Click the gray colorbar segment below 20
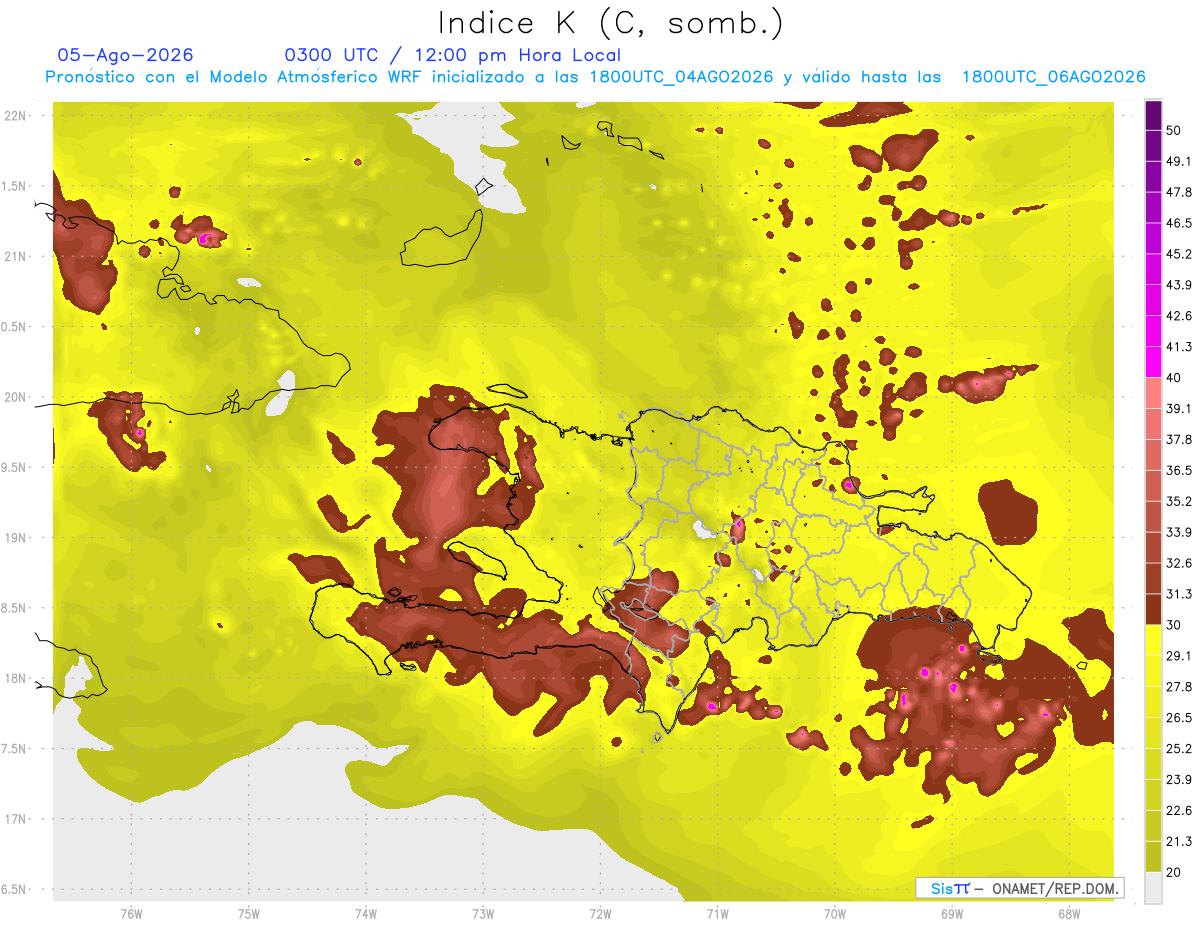The width and height of the screenshot is (1200, 927). [x=1154, y=887]
